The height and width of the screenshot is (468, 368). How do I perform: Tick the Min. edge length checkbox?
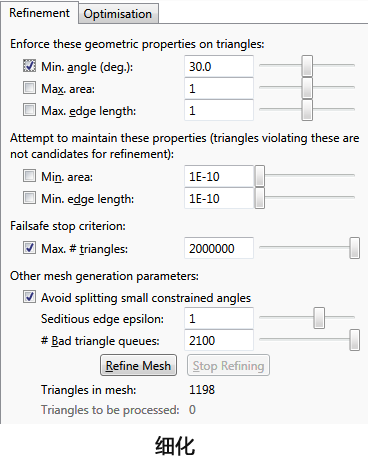29,198
